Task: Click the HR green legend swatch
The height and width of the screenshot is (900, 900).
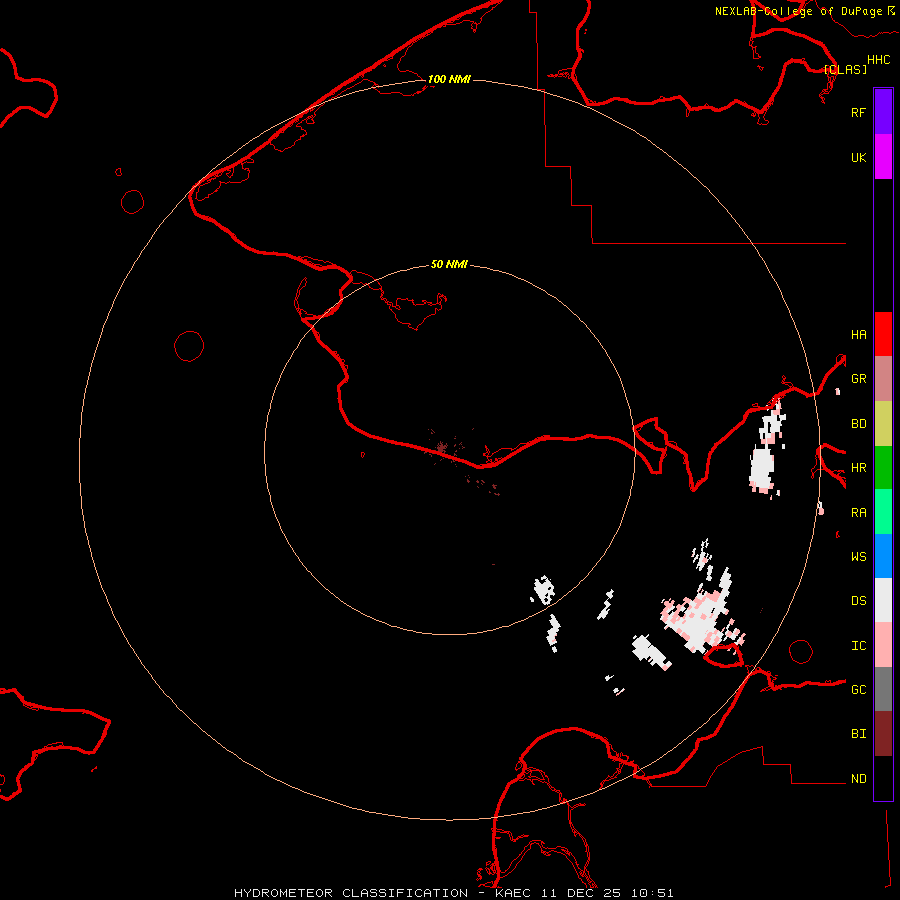Action: pyautogui.click(x=883, y=468)
